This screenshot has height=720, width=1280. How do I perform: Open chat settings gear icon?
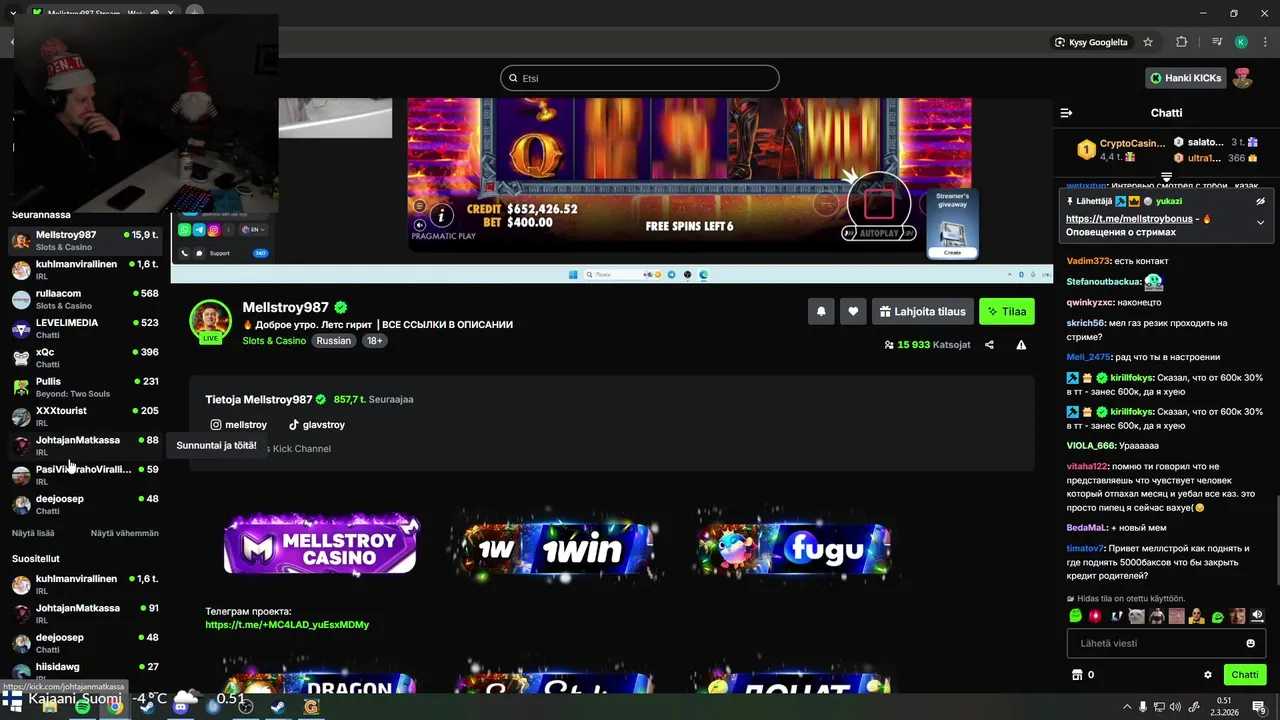[1207, 675]
